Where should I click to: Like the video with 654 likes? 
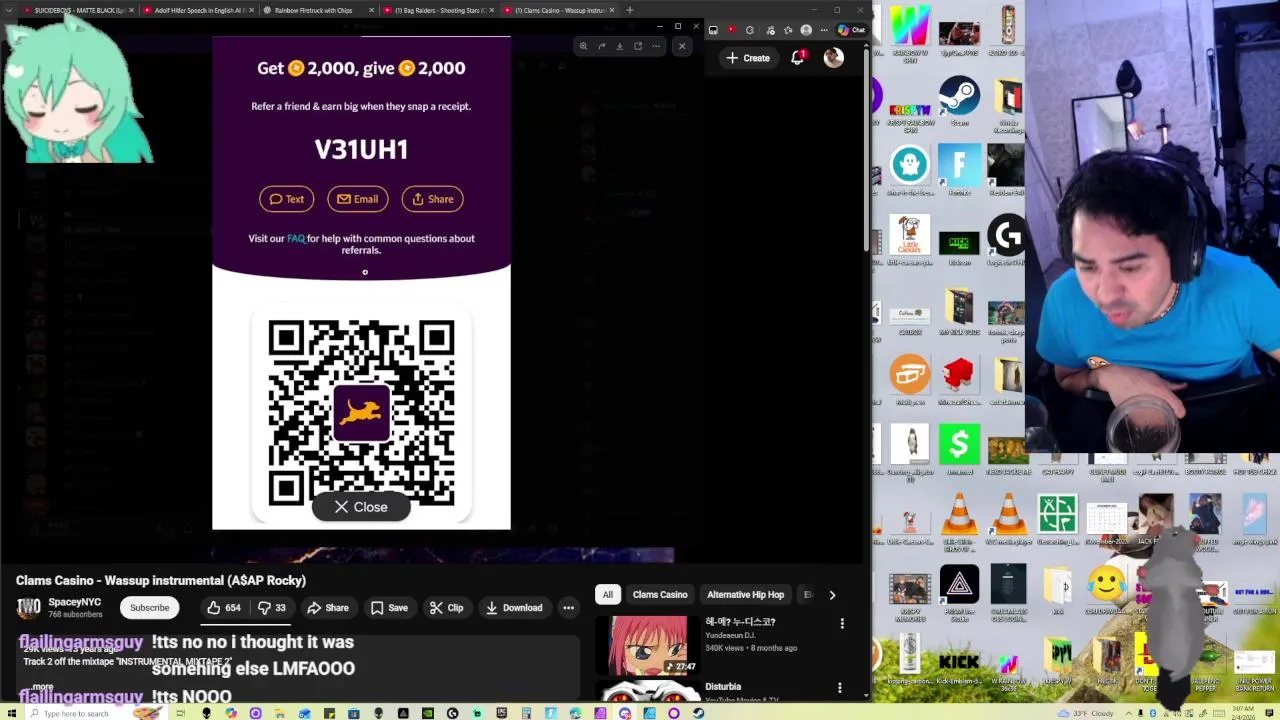click(223, 608)
